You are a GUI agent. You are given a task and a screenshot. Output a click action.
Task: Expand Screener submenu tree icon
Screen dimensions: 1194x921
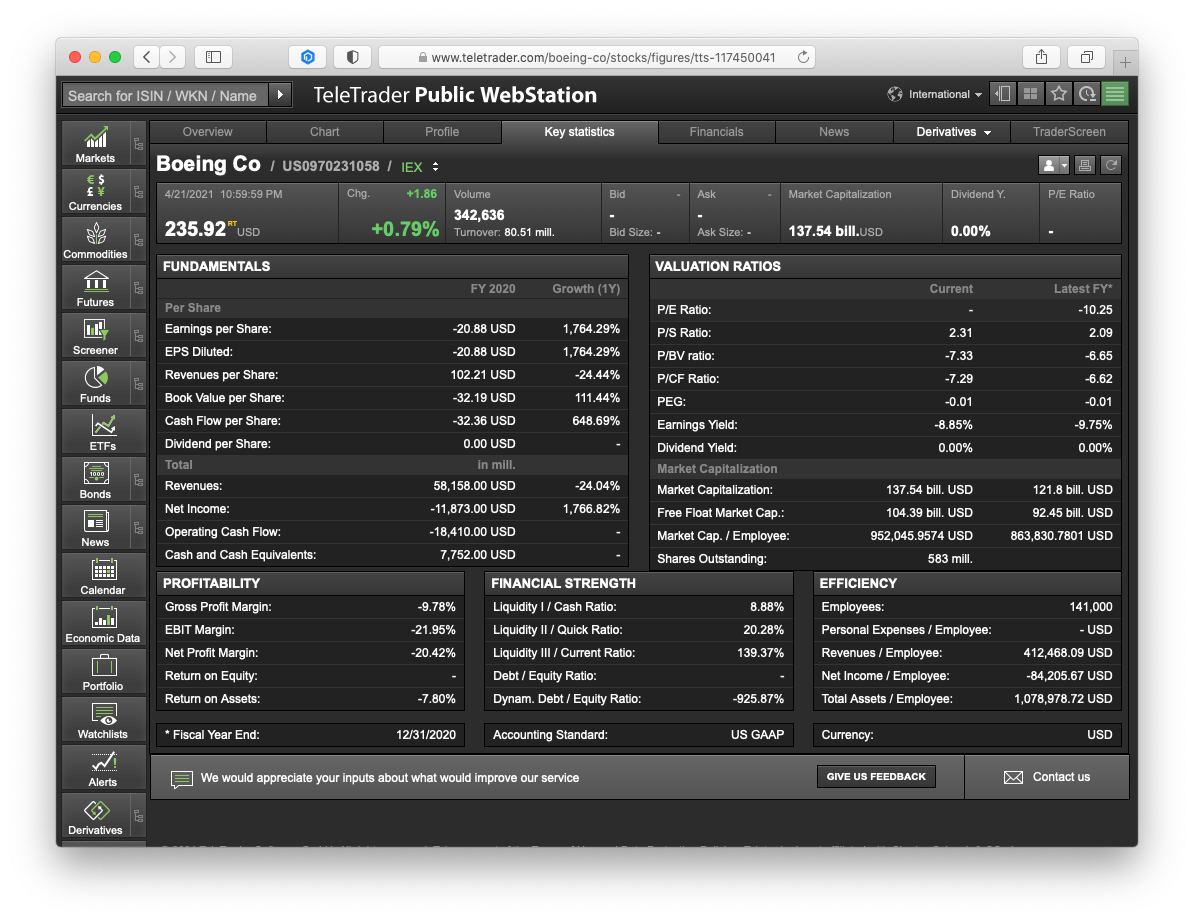138,336
